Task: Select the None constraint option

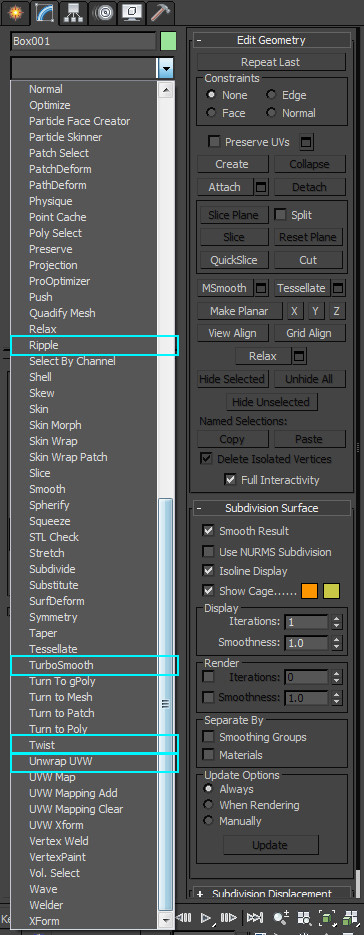Action: coord(211,95)
